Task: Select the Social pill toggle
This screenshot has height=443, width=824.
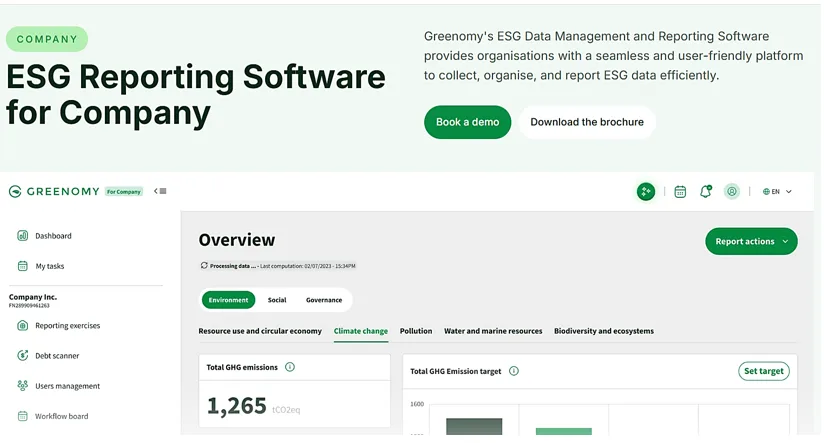Action: pyautogui.click(x=277, y=300)
